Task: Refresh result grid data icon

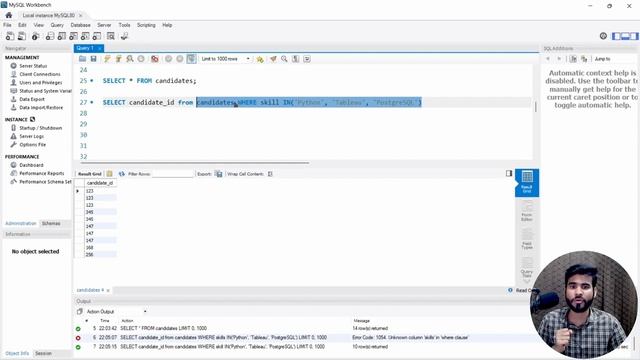Action: [122, 174]
